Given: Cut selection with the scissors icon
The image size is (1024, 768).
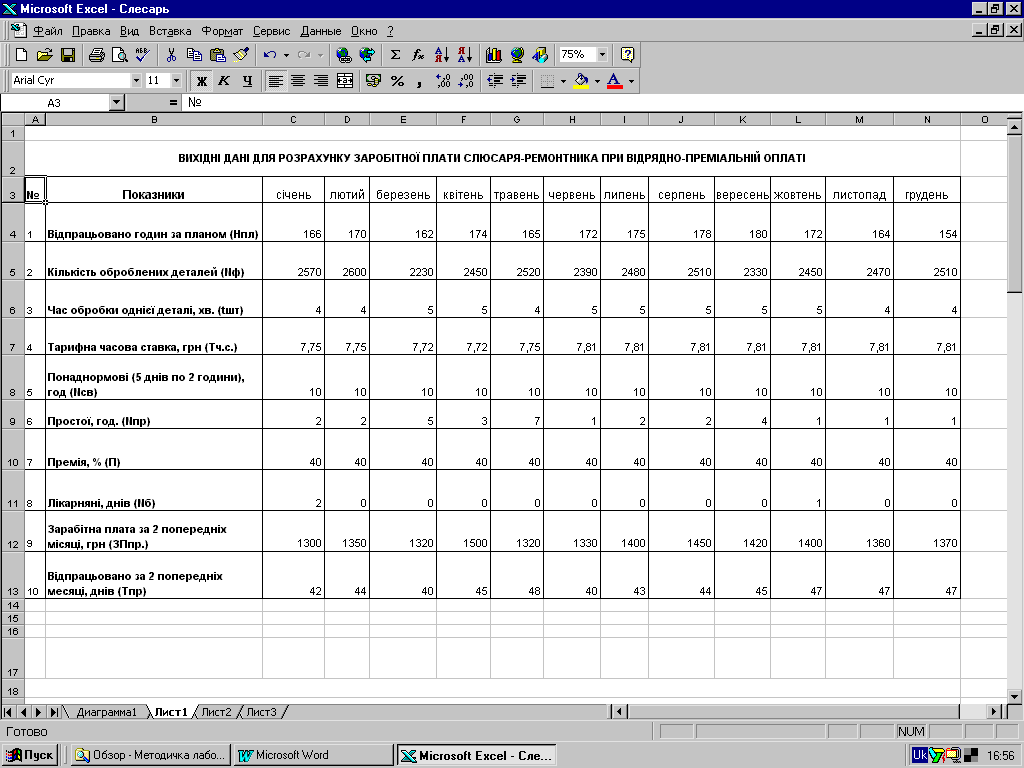Looking at the screenshot, I should [171, 55].
